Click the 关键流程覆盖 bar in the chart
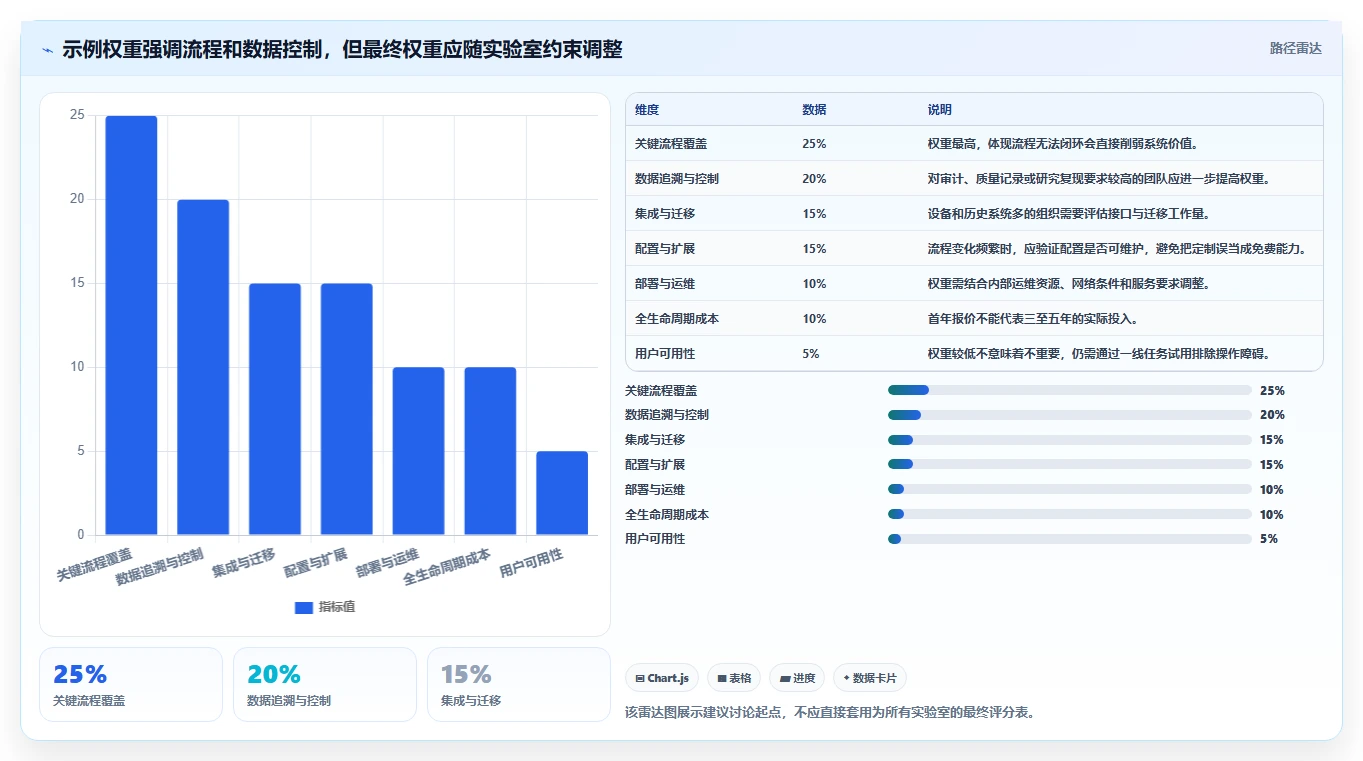Image resolution: width=1363 pixels, height=761 pixels. tap(131, 325)
